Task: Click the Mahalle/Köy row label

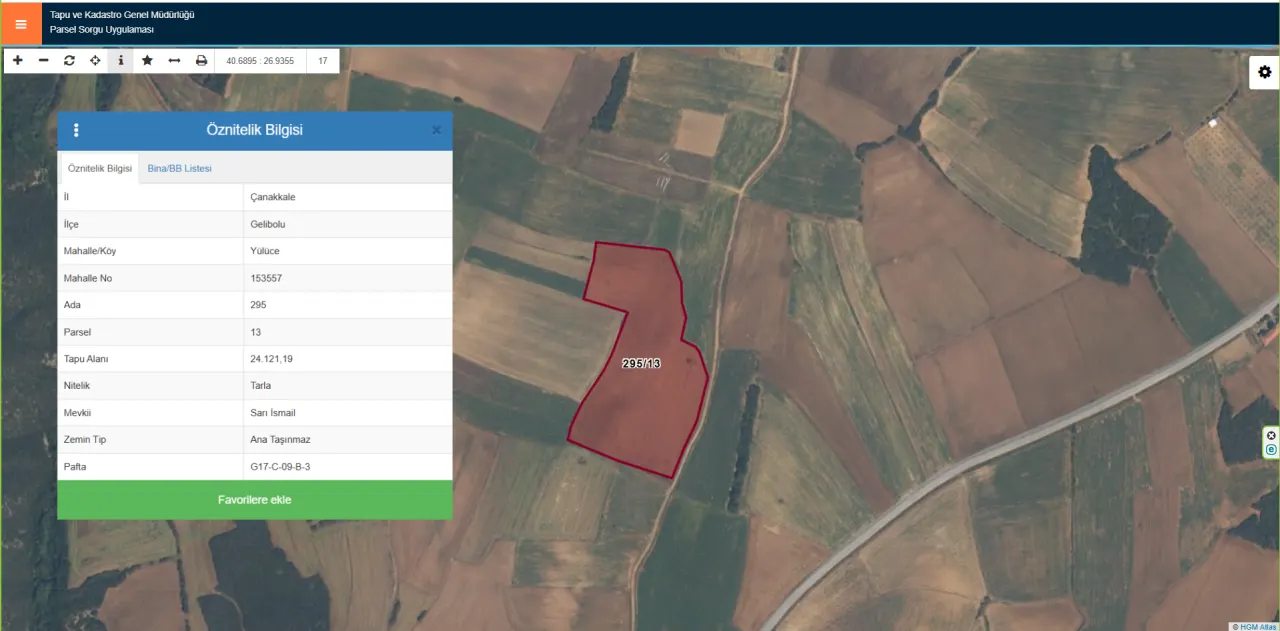Action: click(90, 251)
